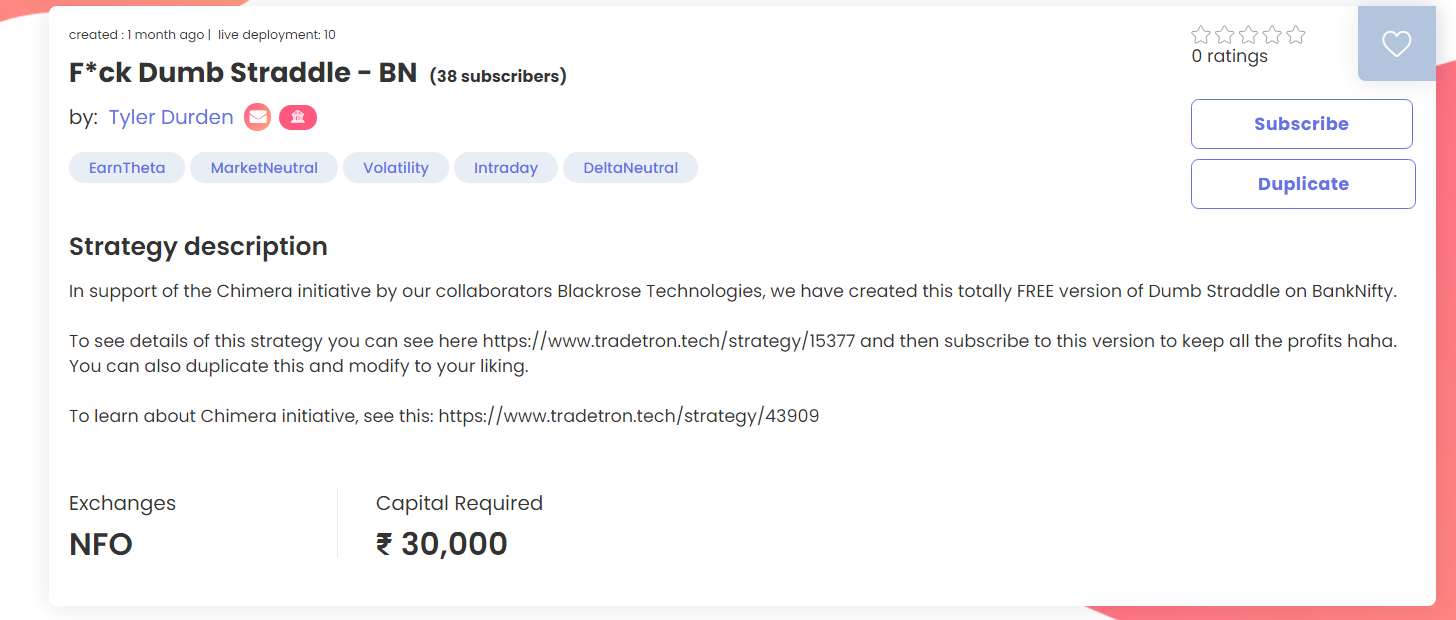The width and height of the screenshot is (1456, 620).
Task: Click the 0 ratings label
Action: pos(1230,57)
